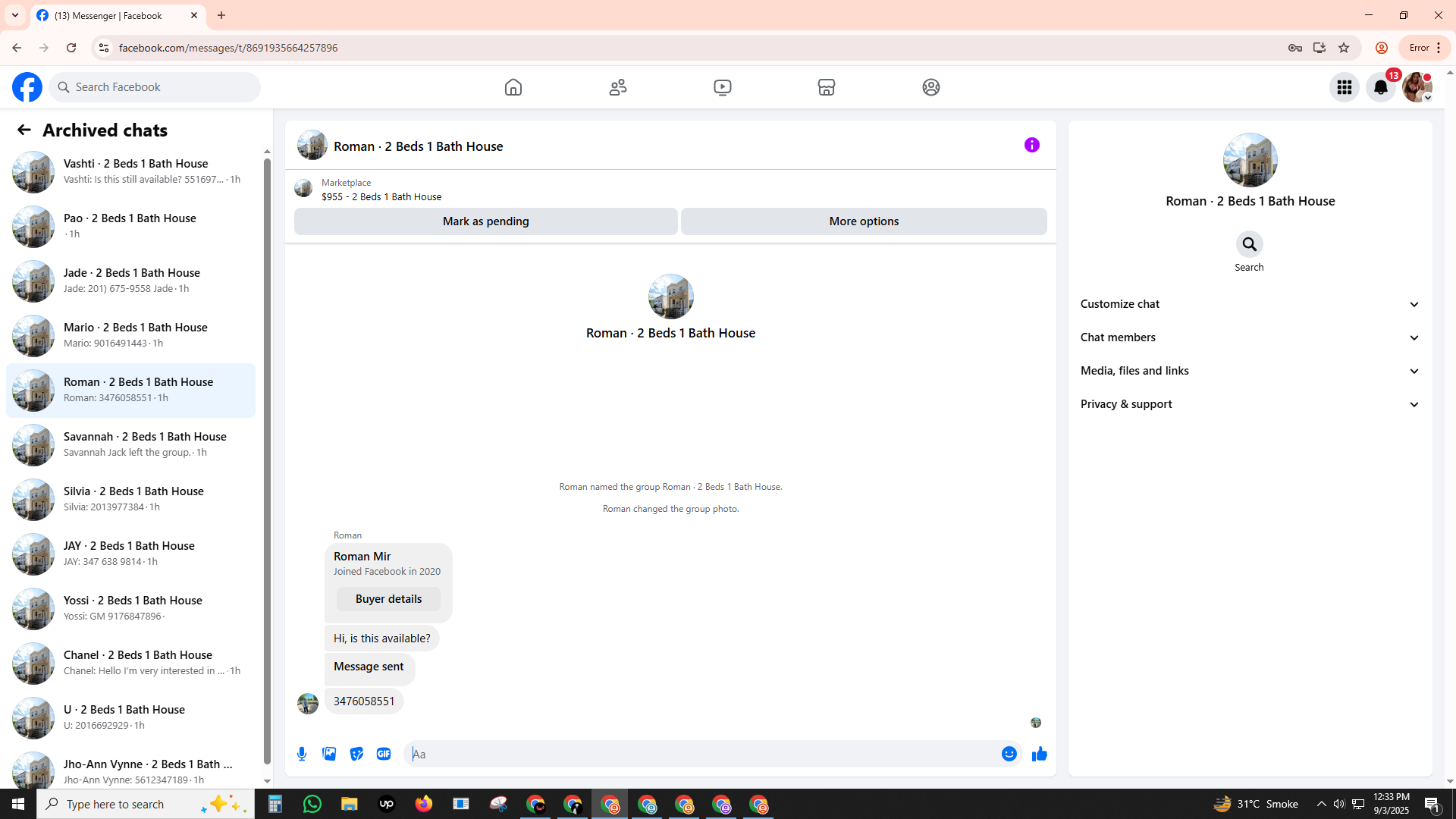
Task: Click the archived chats list scrollbar
Action: pyautogui.click(x=267, y=463)
